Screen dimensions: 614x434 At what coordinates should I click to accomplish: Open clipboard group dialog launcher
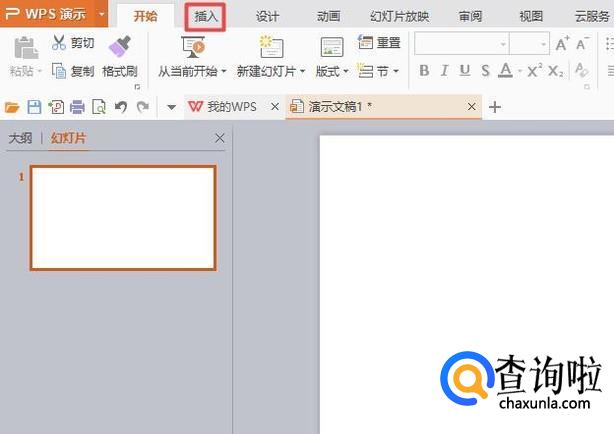[x=137, y=87]
